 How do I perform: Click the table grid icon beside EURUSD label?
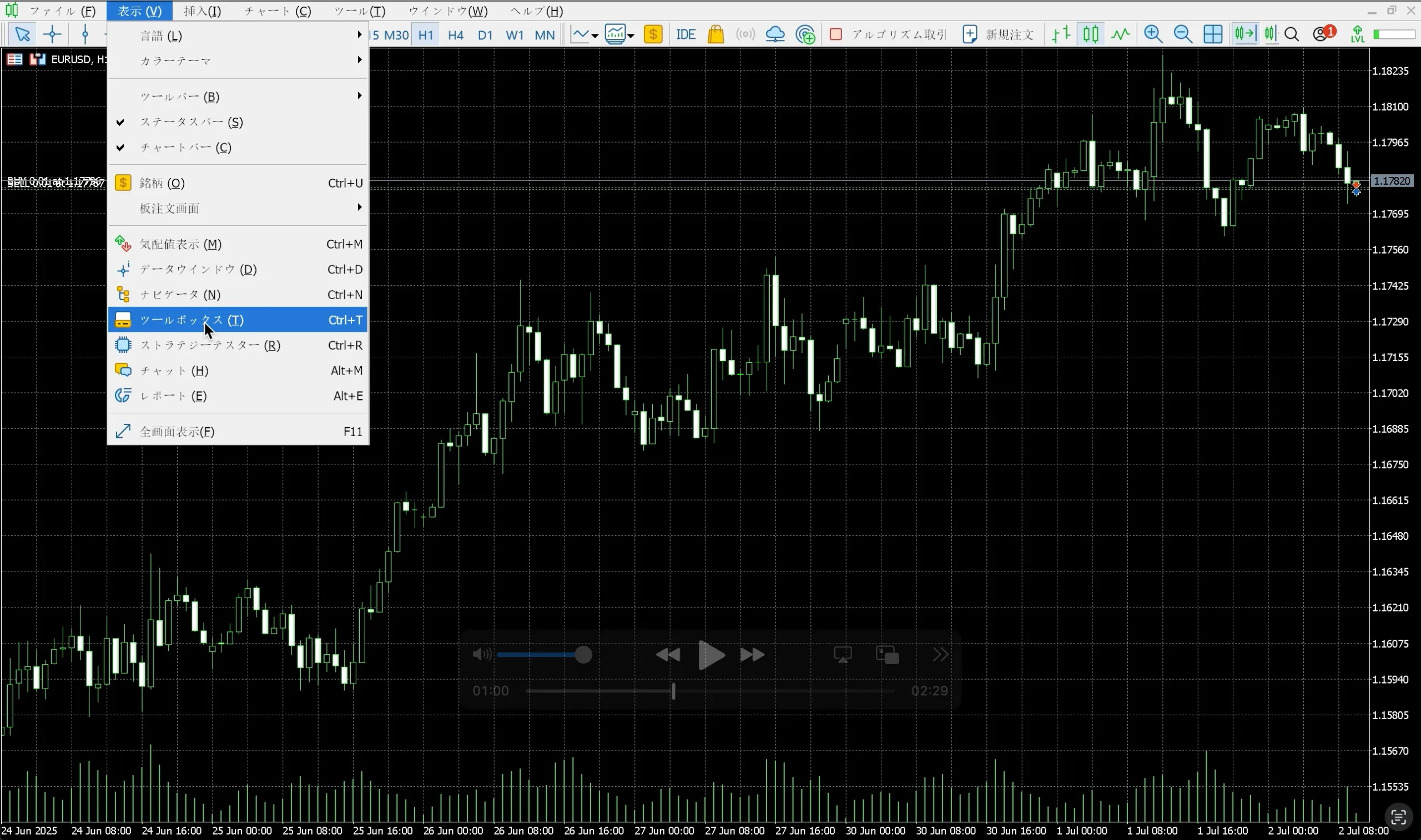point(15,59)
